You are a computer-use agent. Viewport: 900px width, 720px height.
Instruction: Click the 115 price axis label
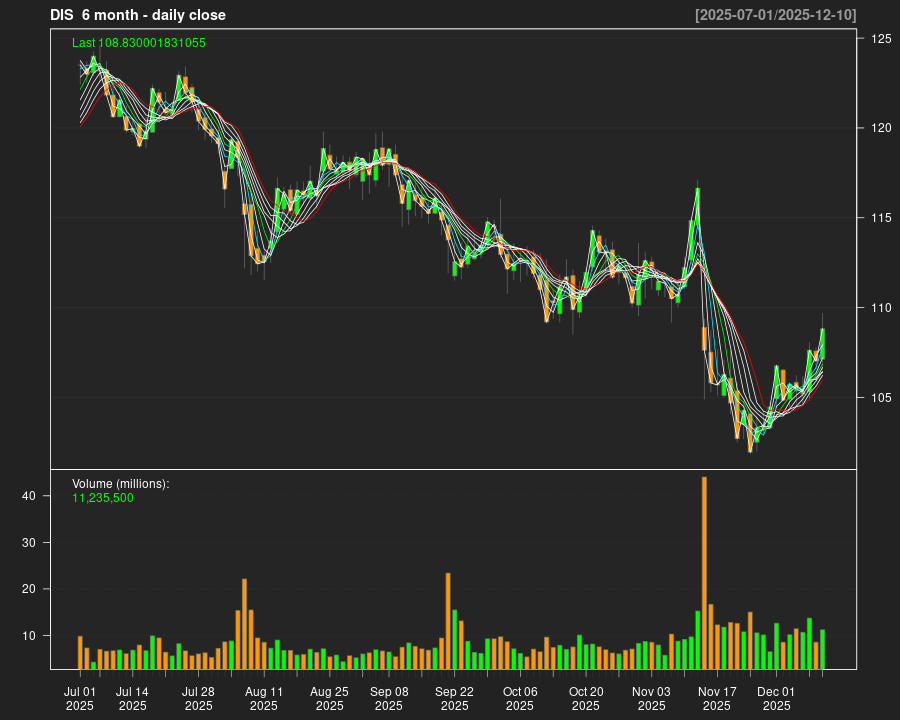pos(881,218)
